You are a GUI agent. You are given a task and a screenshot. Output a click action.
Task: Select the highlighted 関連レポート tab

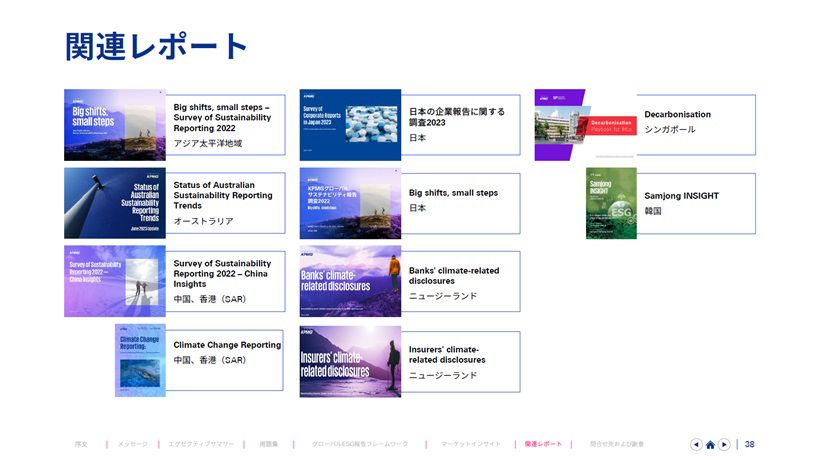543,444
